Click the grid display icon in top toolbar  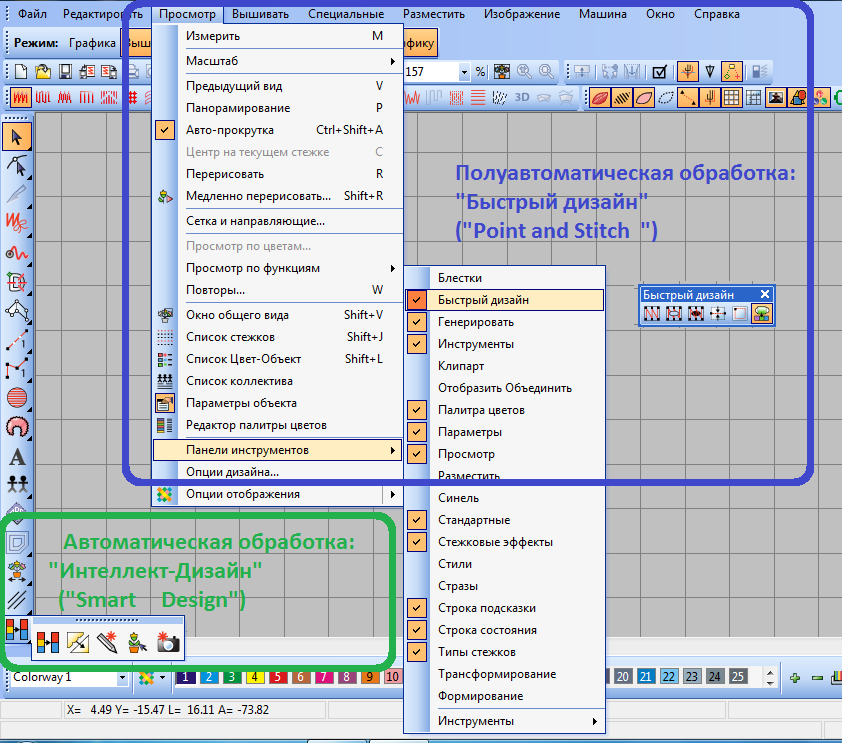click(731, 98)
